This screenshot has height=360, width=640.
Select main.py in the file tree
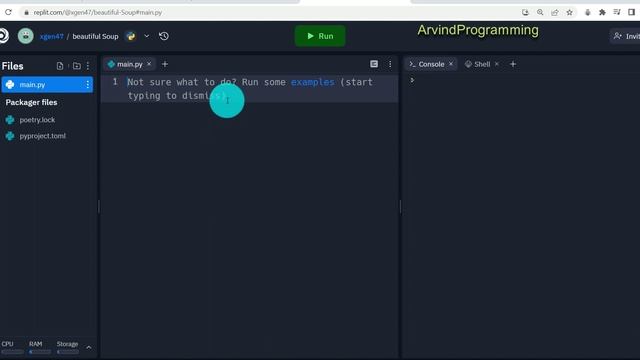click(47, 84)
